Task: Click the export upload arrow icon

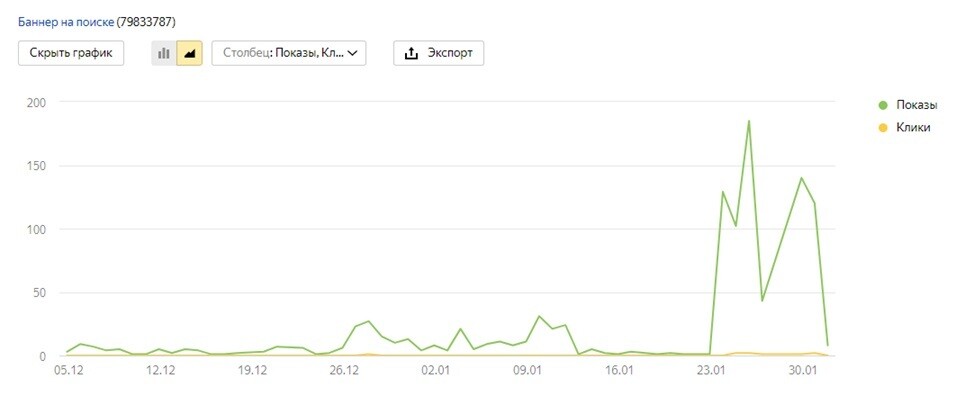Action: (411, 53)
